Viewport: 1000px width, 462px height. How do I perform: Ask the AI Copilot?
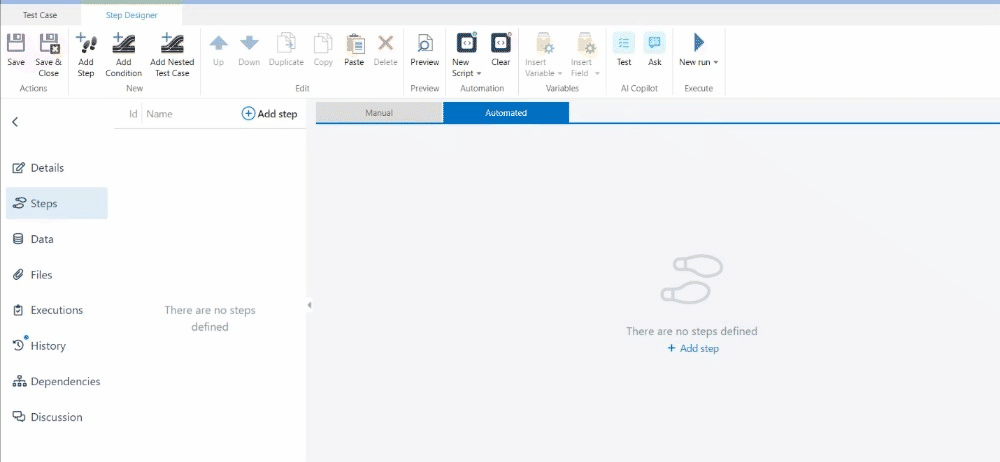point(655,44)
